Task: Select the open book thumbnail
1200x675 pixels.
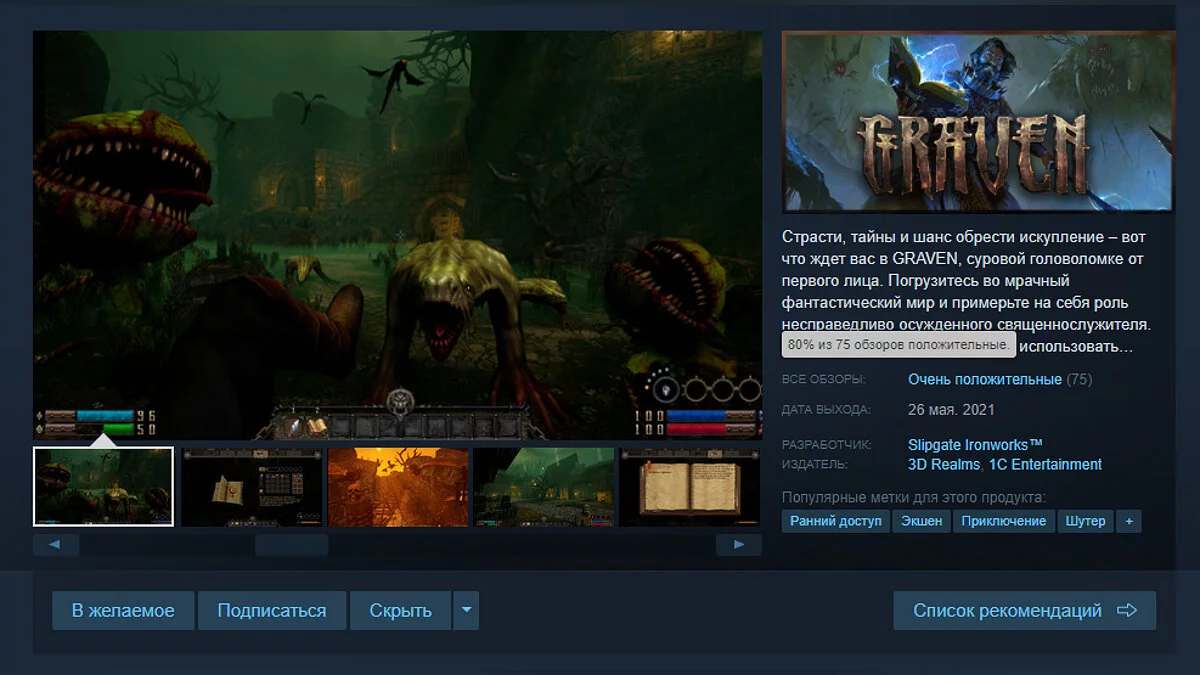Action: pyautogui.click(x=690, y=486)
